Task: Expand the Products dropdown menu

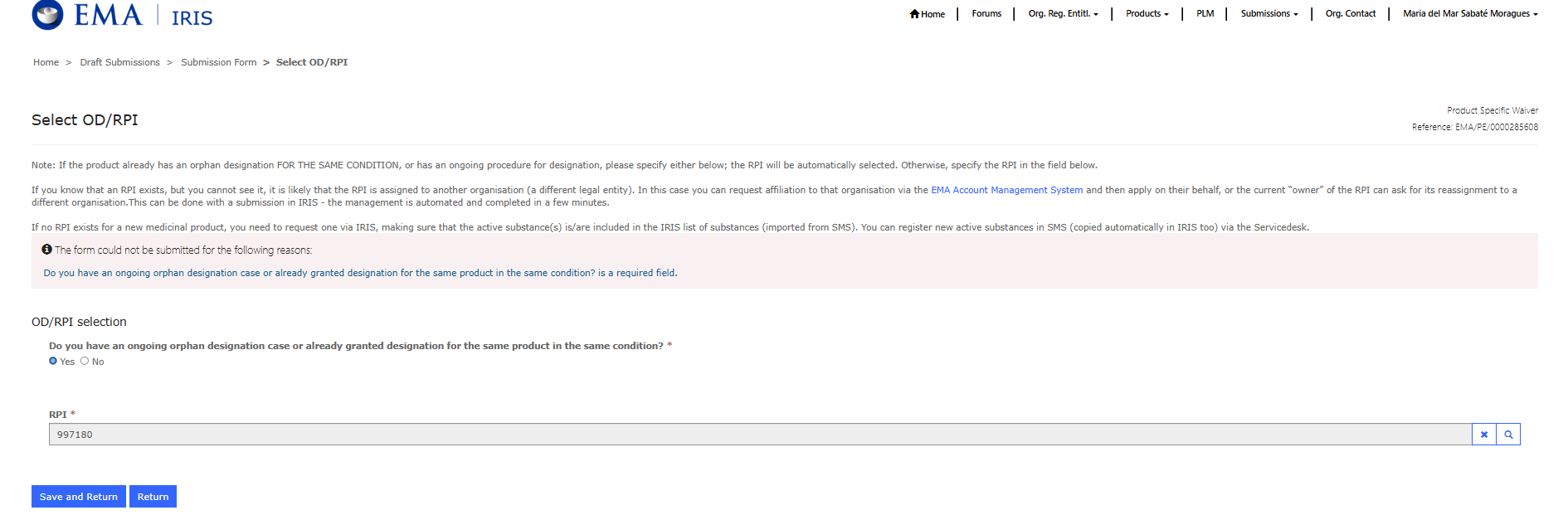Action: tap(1147, 14)
